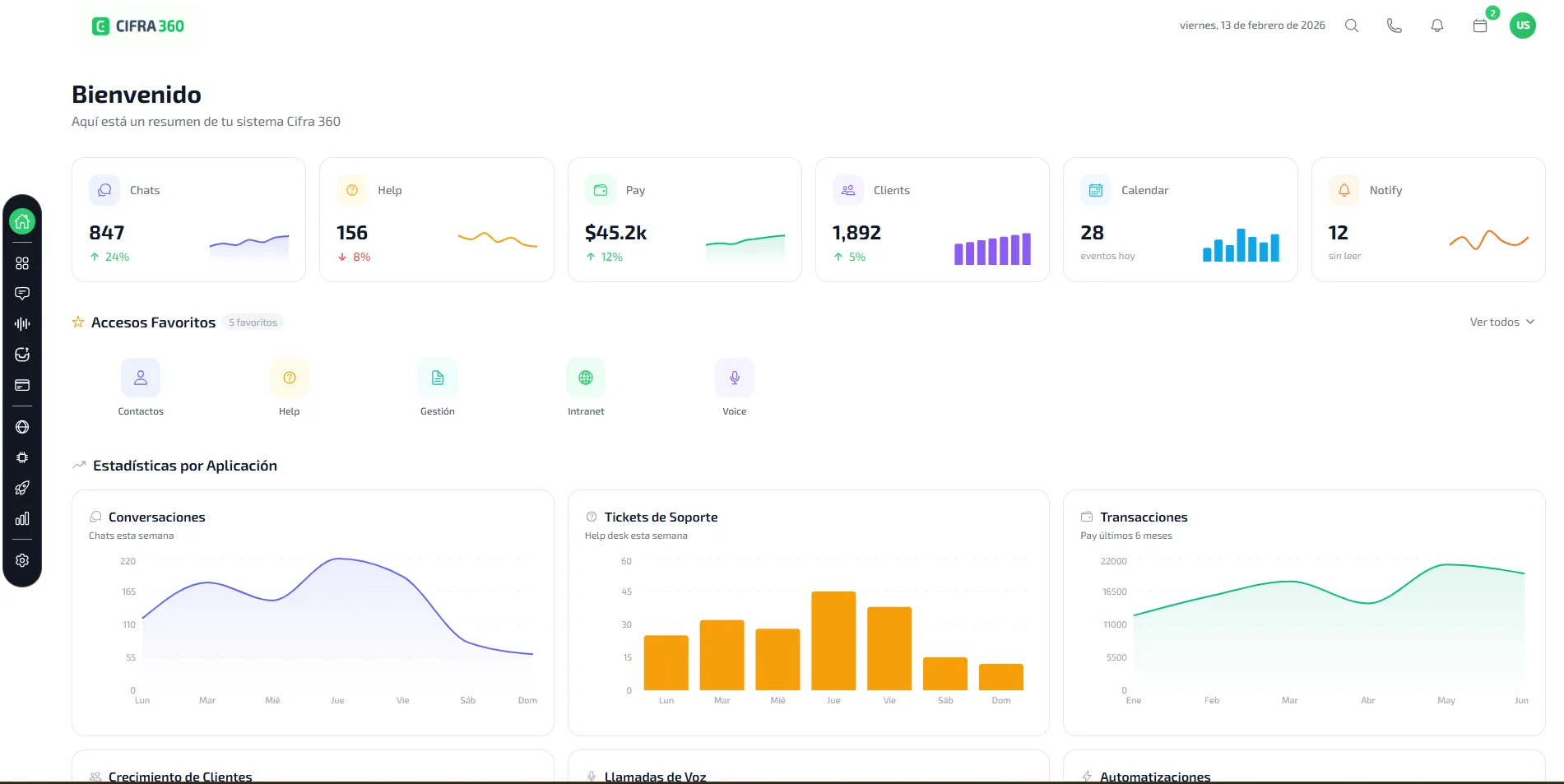Launch the rocket icon in sidebar
This screenshot has height=784, width=1564.
(22, 488)
